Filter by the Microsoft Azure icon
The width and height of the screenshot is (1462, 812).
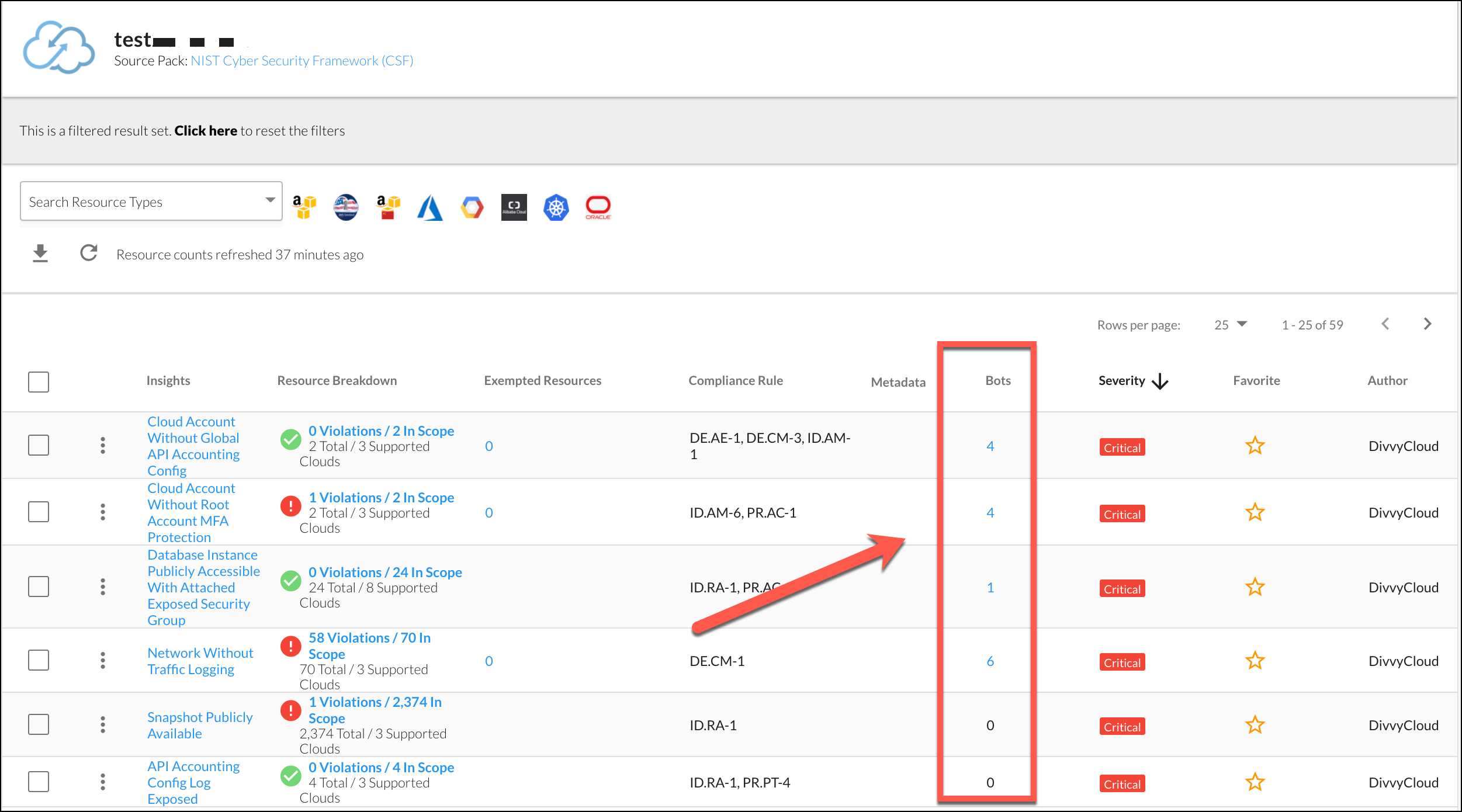(430, 207)
